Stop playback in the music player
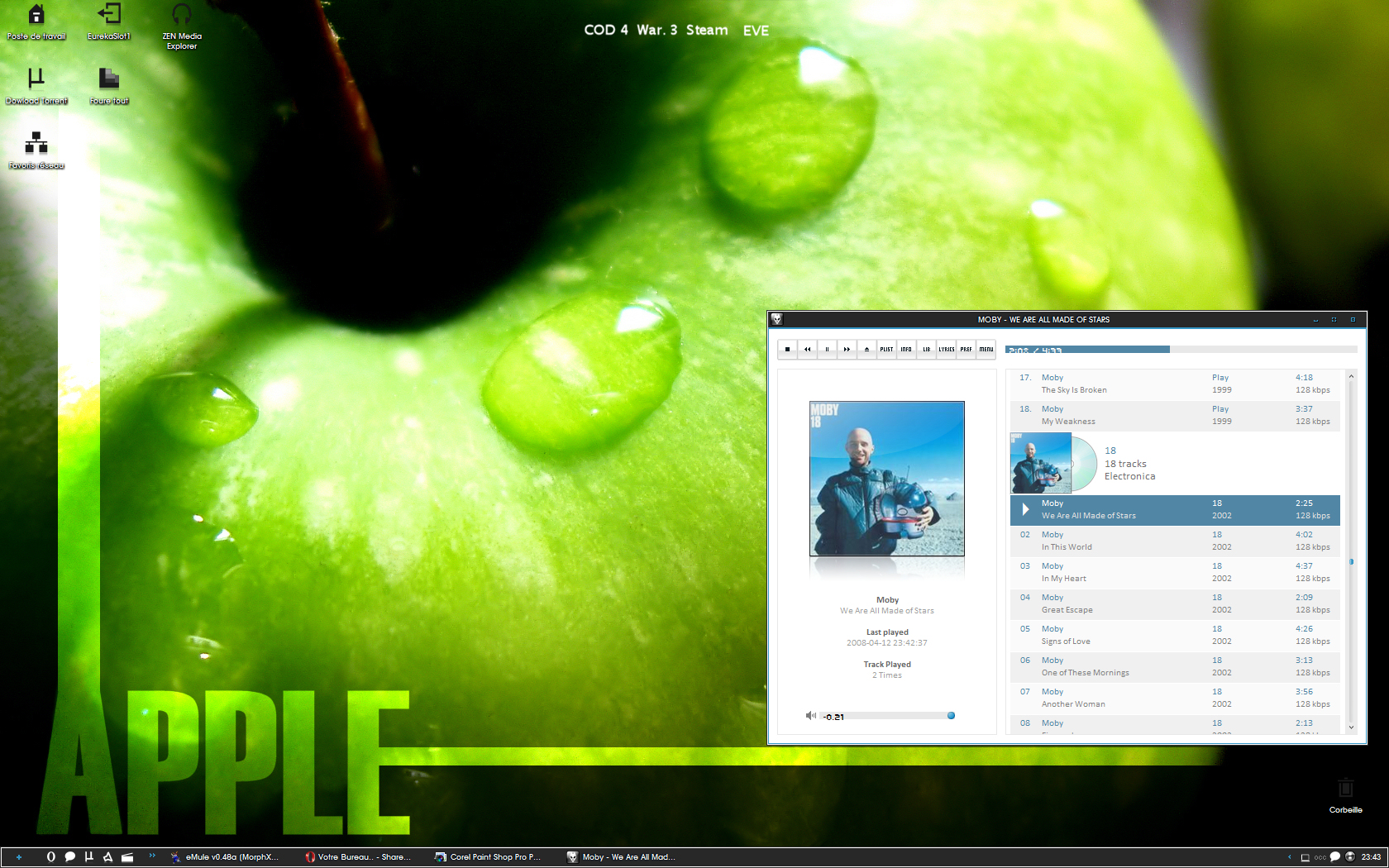The image size is (1389, 868). (787, 349)
